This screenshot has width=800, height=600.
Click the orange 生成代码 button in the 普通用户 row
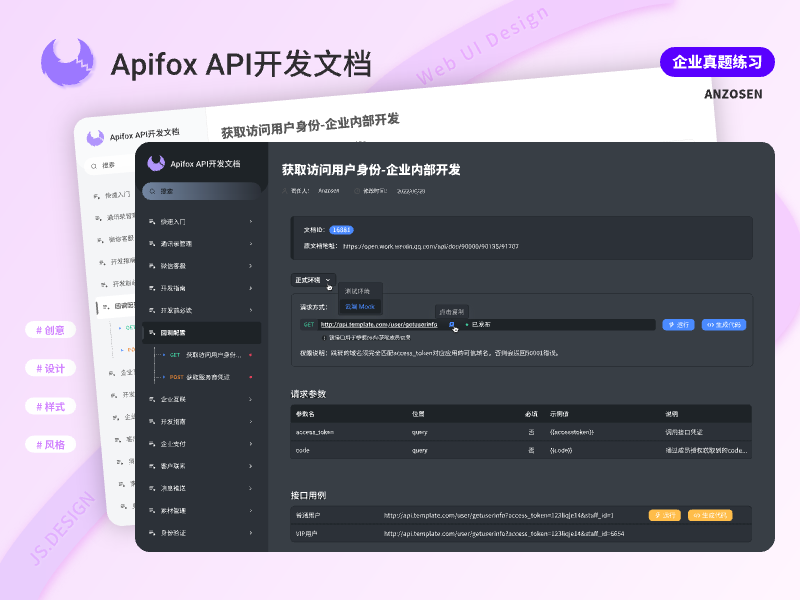pos(710,515)
